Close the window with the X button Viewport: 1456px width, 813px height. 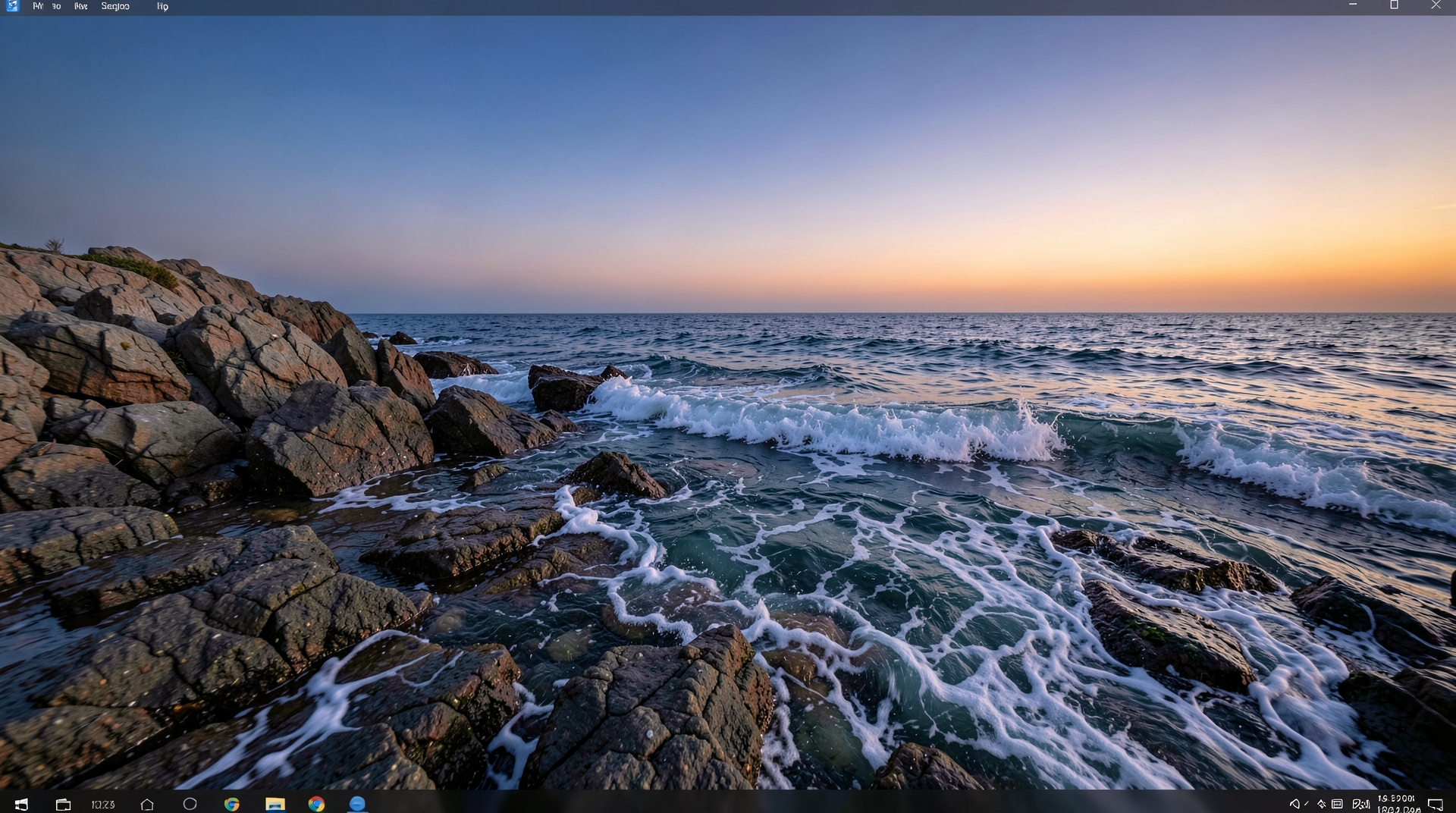coord(1436,5)
